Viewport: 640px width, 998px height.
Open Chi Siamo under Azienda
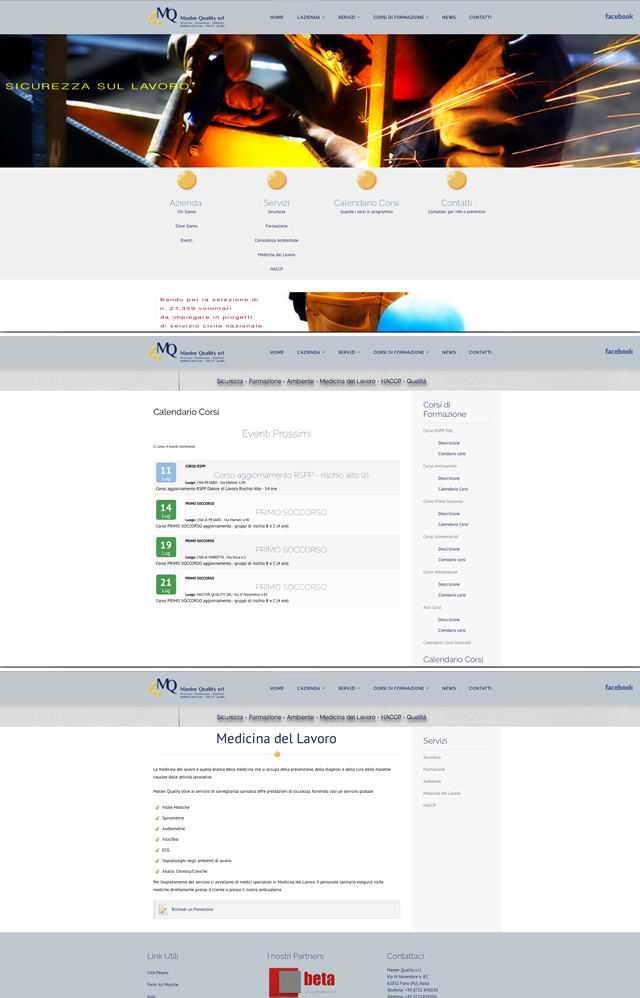pos(186,212)
